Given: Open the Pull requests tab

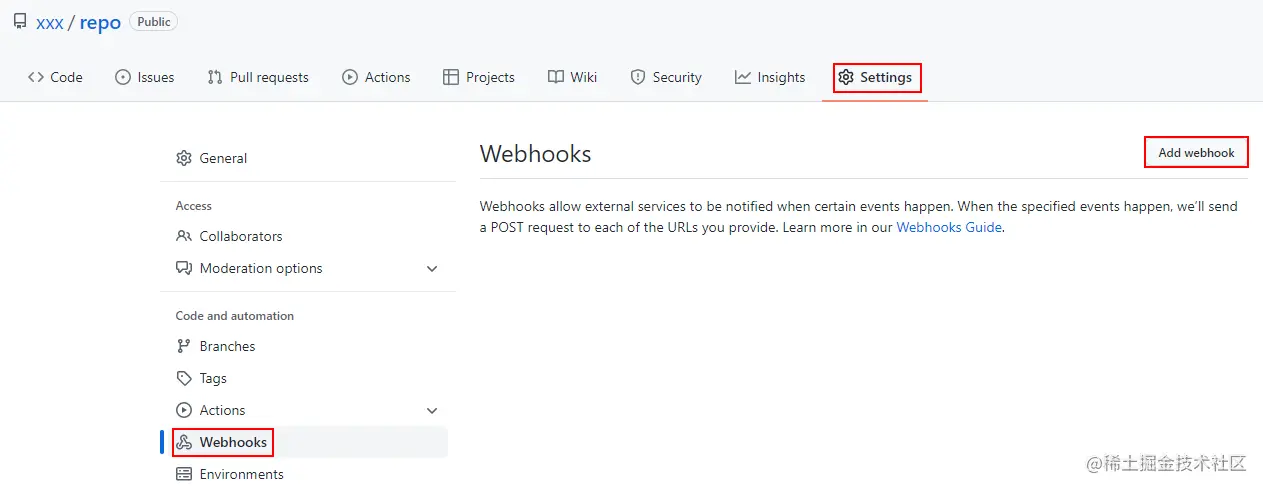Looking at the screenshot, I should coord(258,77).
